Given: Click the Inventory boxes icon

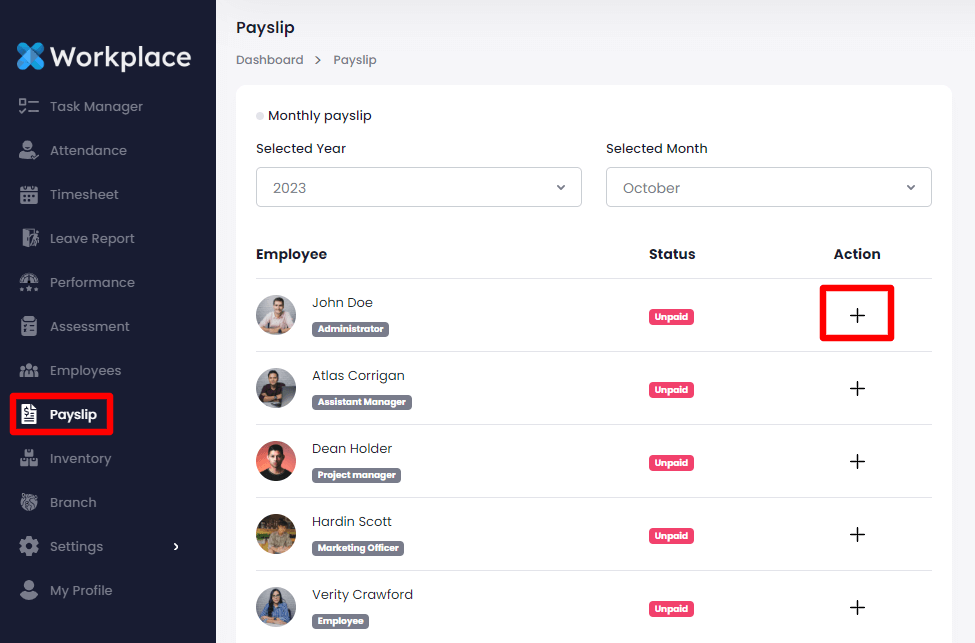Looking at the screenshot, I should 29,458.
